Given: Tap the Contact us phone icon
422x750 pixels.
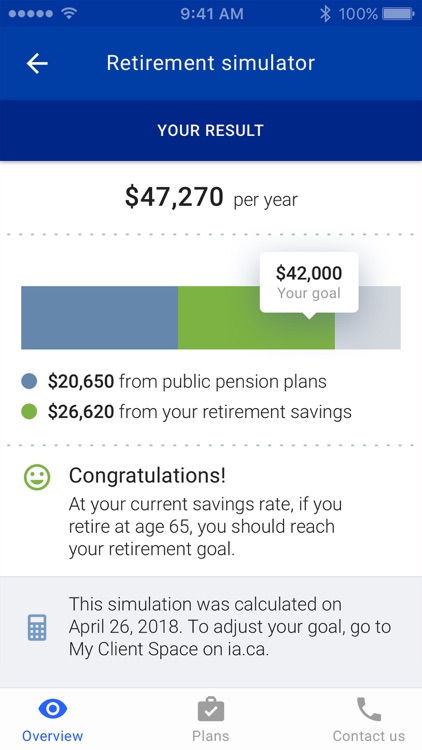Looking at the screenshot, I should (x=368, y=709).
